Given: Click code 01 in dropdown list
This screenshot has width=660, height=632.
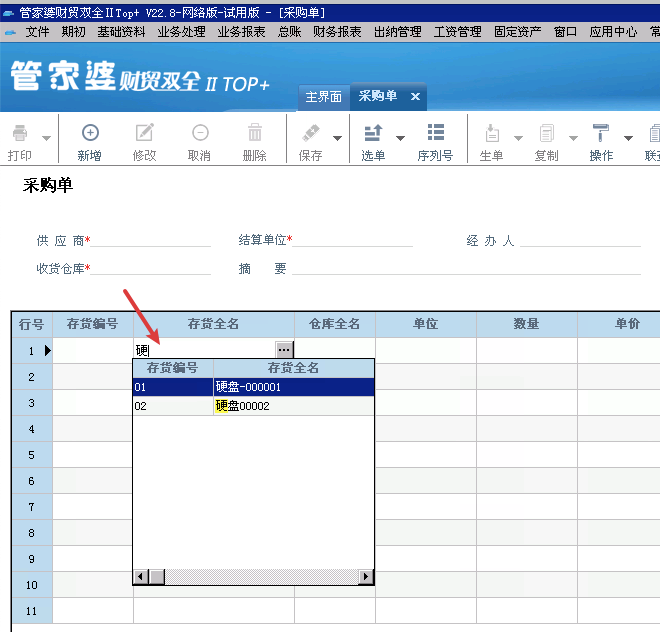Looking at the screenshot, I should pos(173,387).
